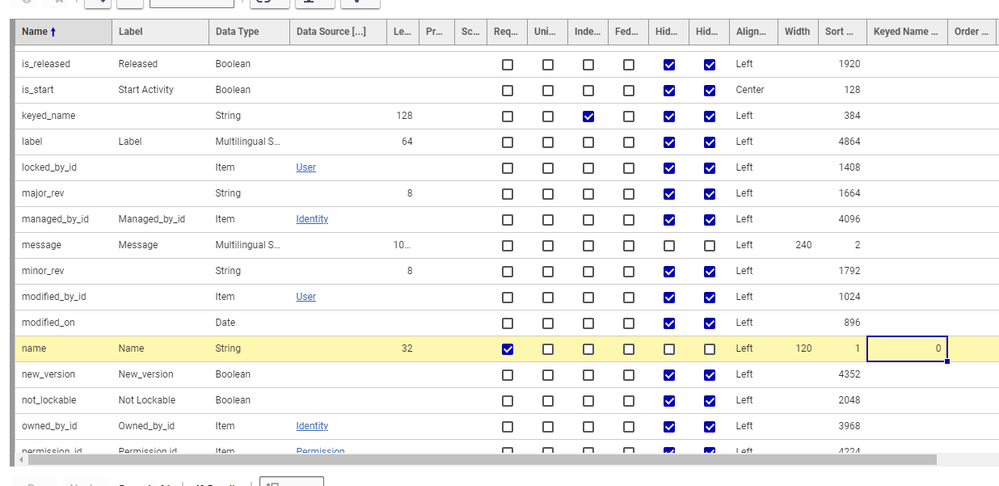999x486 pixels.
Task: Tick the Required checkbox for minor_rev row
Action: pos(507,271)
